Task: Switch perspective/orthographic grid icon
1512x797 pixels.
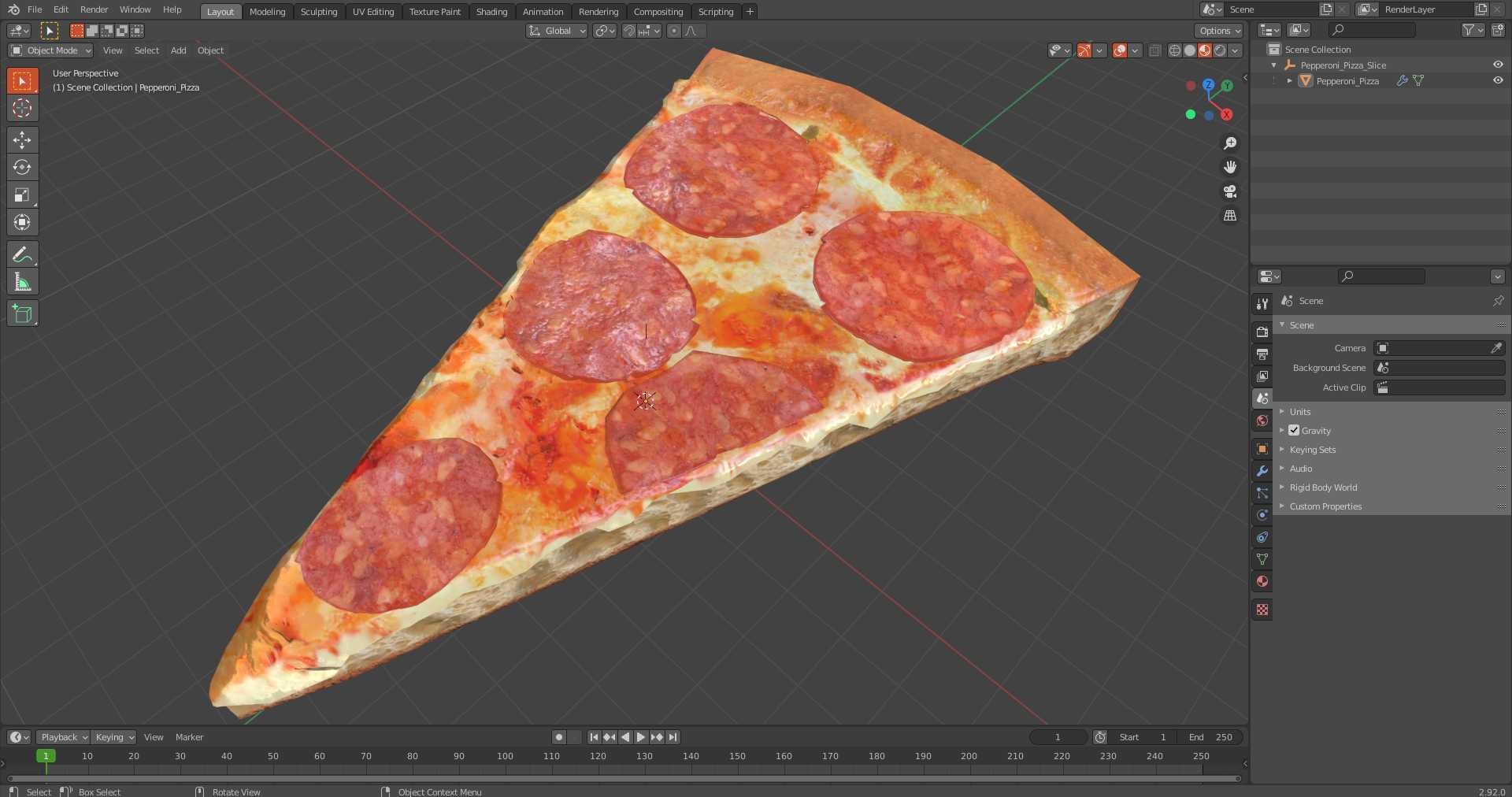Action: click(1229, 215)
